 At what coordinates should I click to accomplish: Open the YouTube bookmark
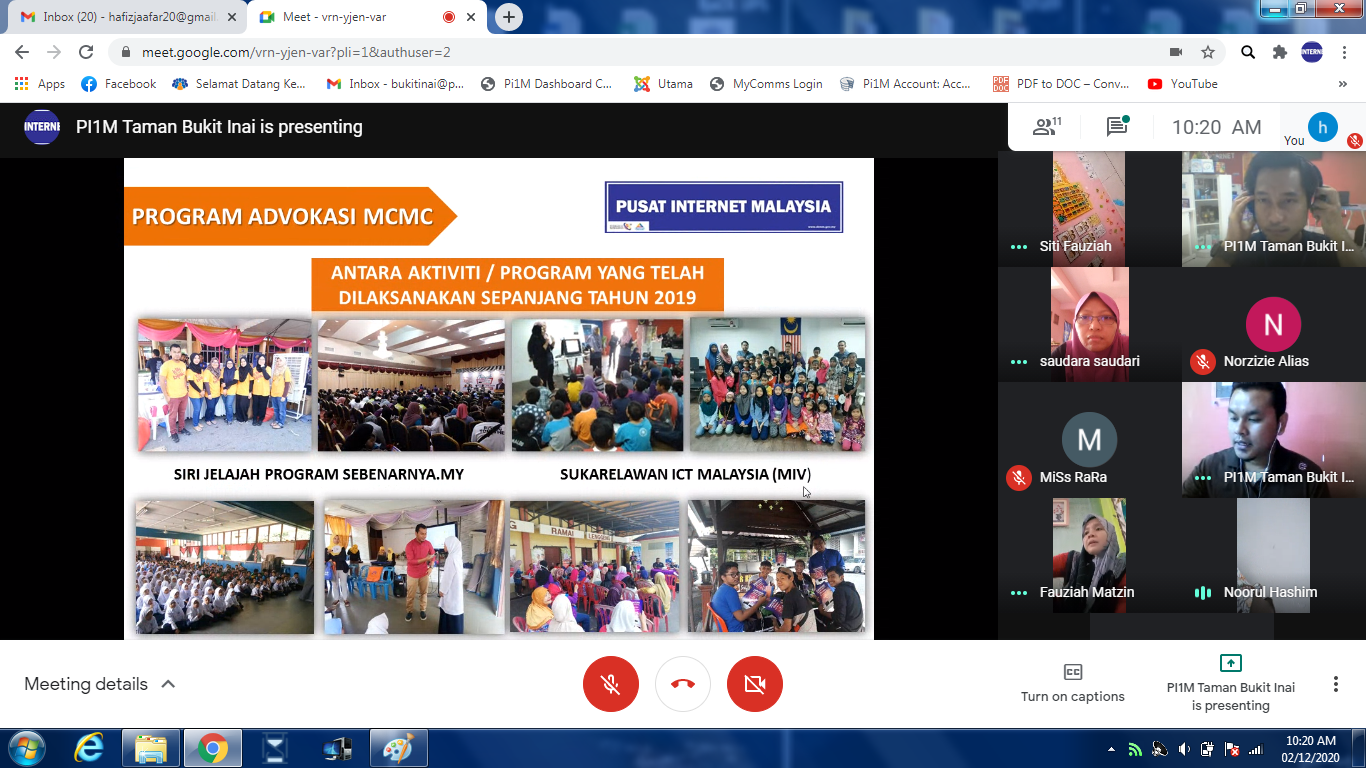tap(1183, 84)
